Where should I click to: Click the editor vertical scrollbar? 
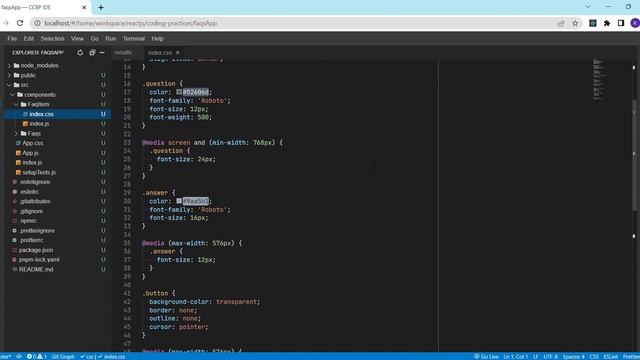[x=634, y=155]
